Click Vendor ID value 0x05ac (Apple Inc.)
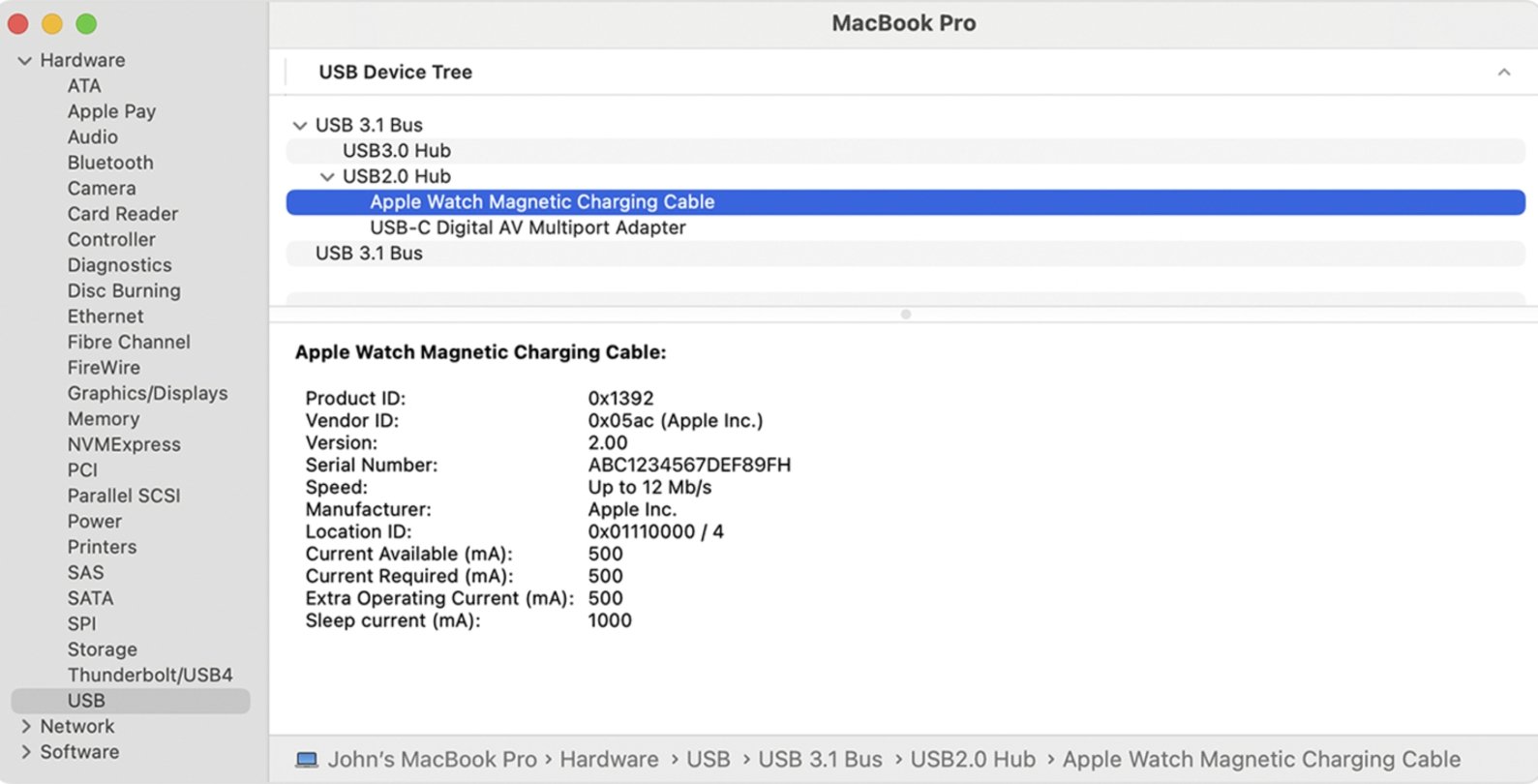The image size is (1538, 784). coord(676,421)
